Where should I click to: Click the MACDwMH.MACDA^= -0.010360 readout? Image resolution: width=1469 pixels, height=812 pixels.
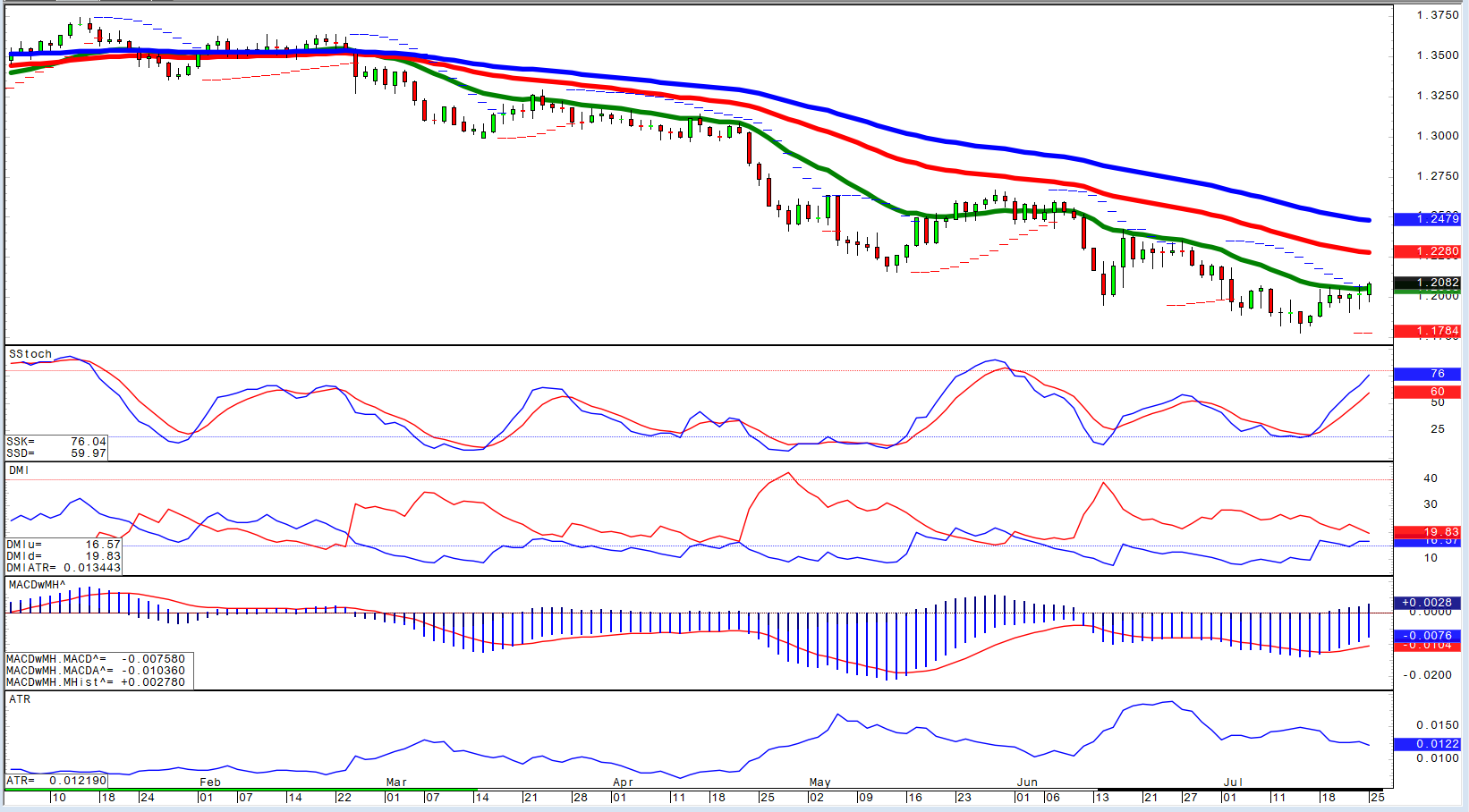96,671
